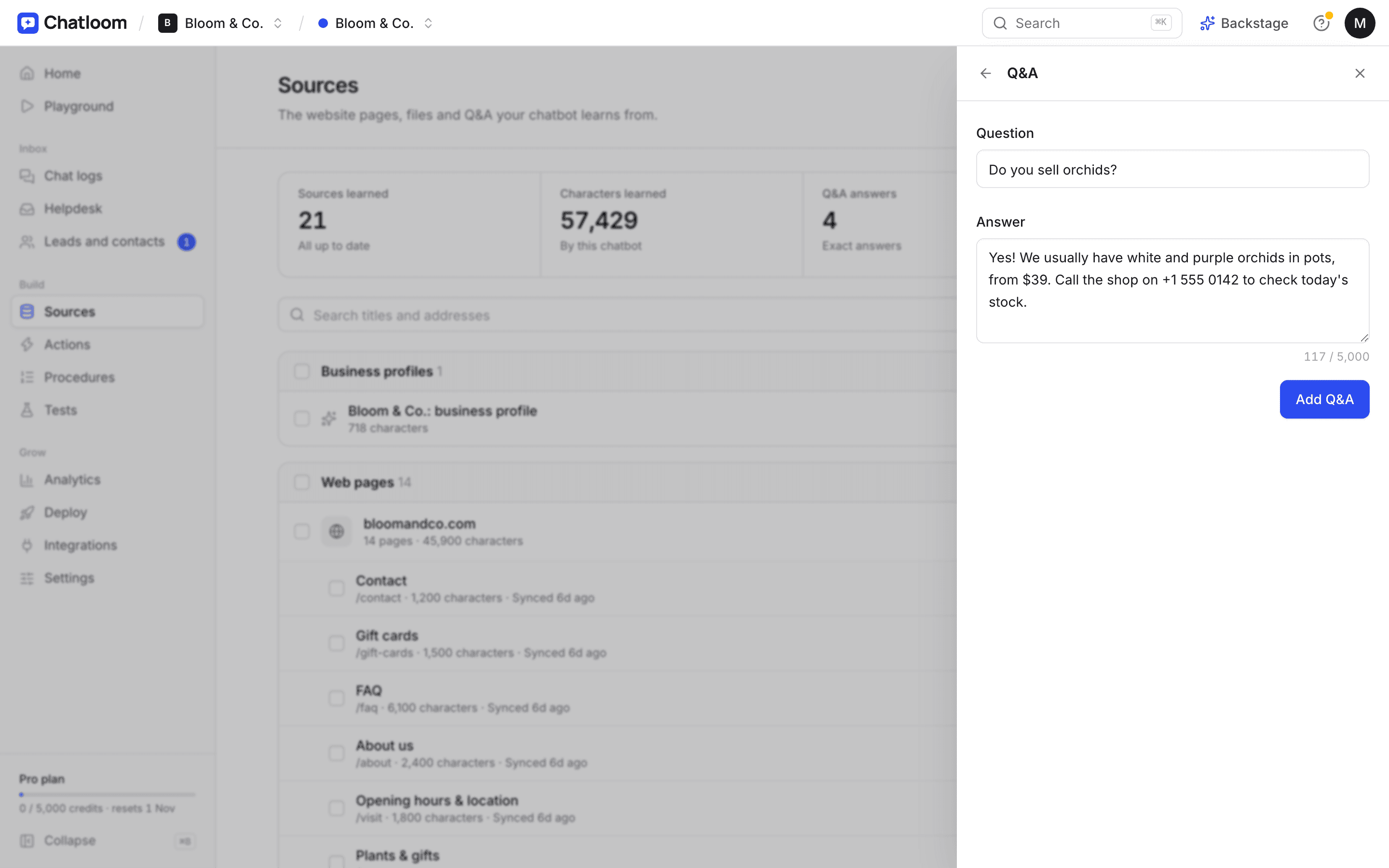1389x868 pixels.
Task: Open Backstage from the sparkle icon
Action: click(1208, 23)
